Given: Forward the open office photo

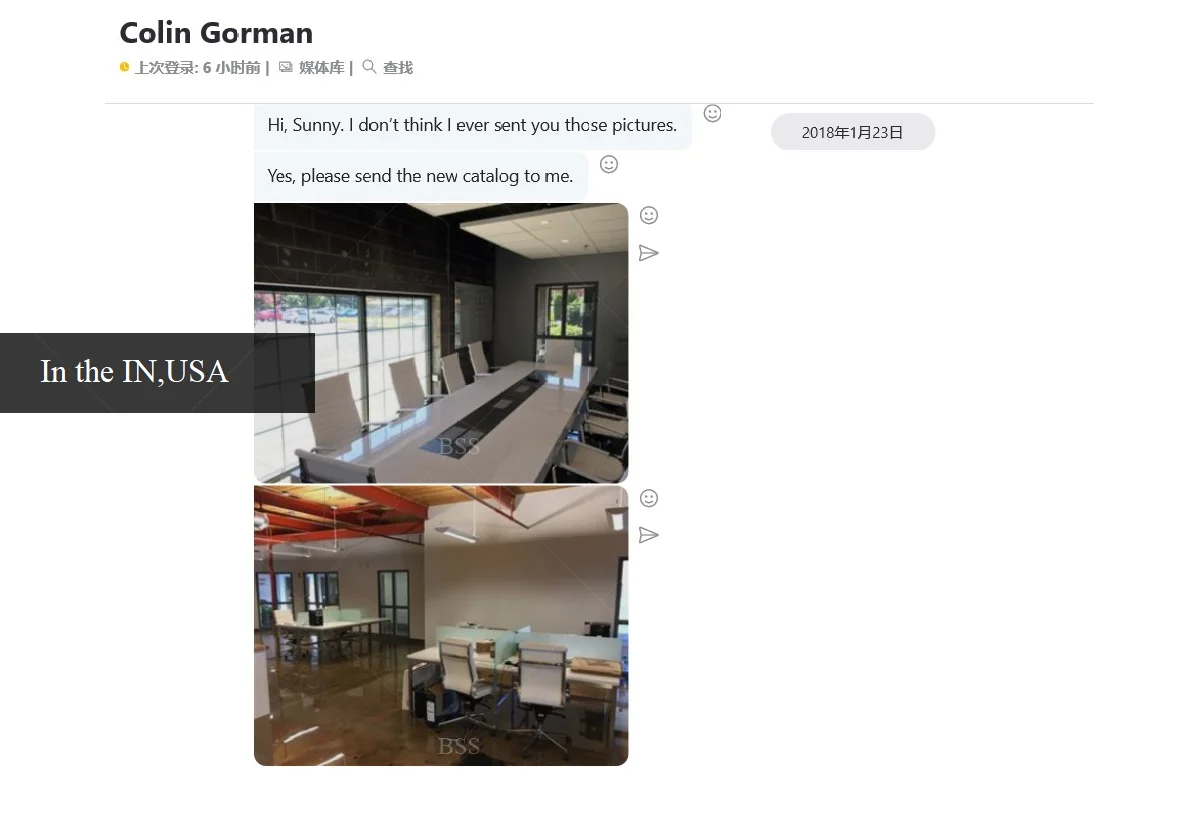Looking at the screenshot, I should [x=649, y=535].
